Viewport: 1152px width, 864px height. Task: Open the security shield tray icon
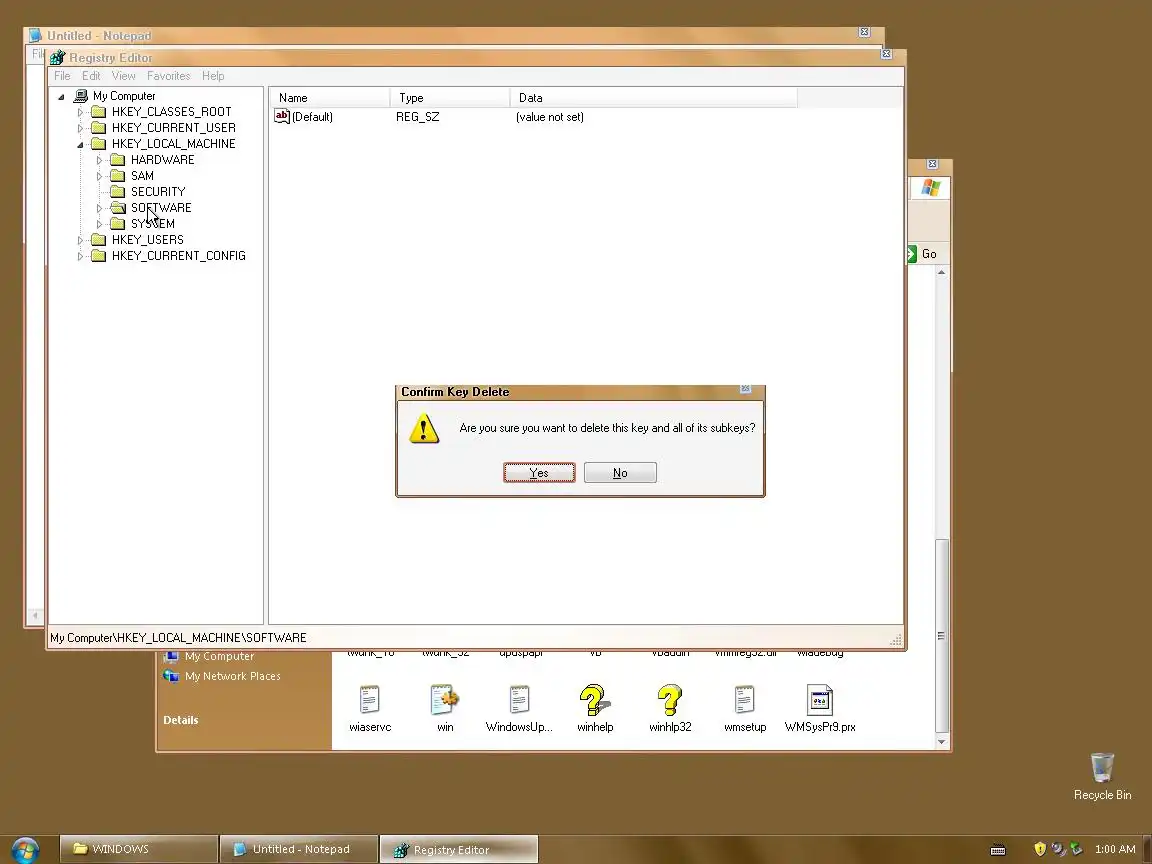click(x=1040, y=849)
